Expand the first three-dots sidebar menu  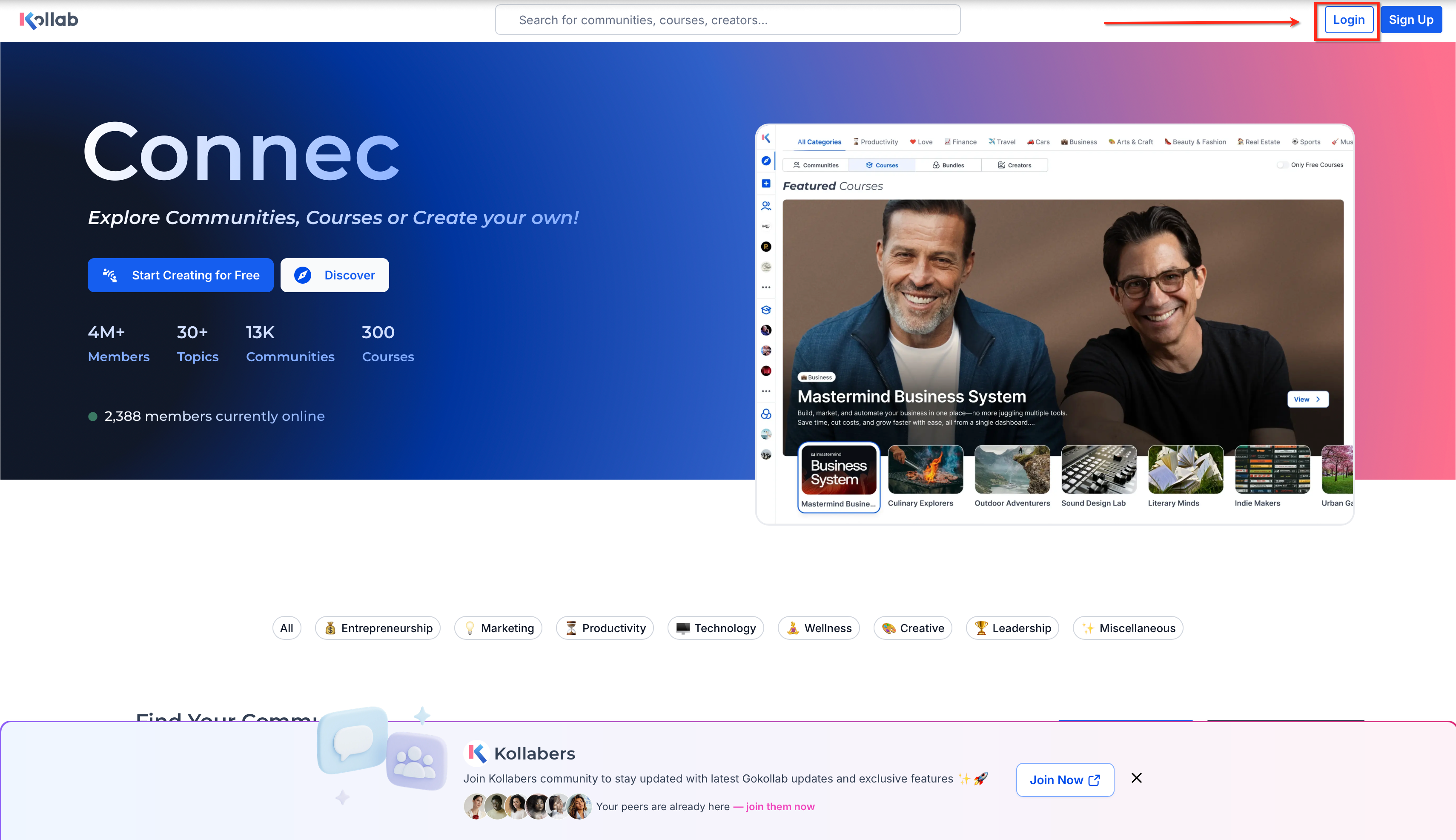[766, 287]
